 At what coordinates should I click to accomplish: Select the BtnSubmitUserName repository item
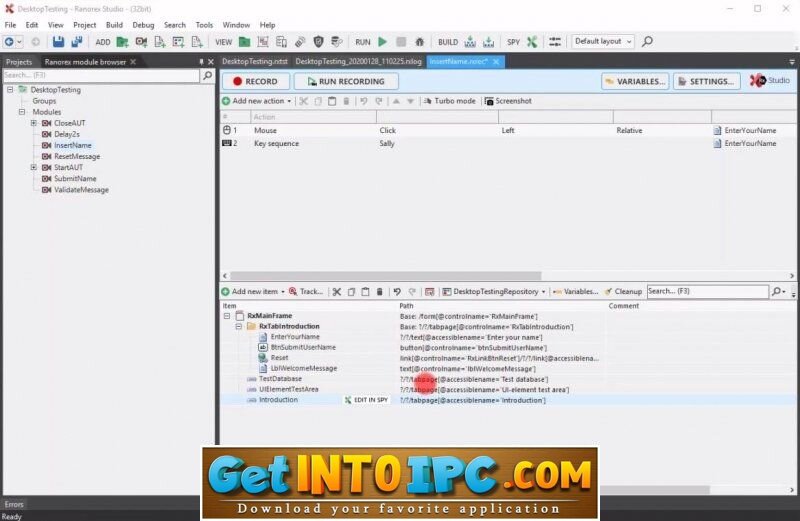[303, 348]
